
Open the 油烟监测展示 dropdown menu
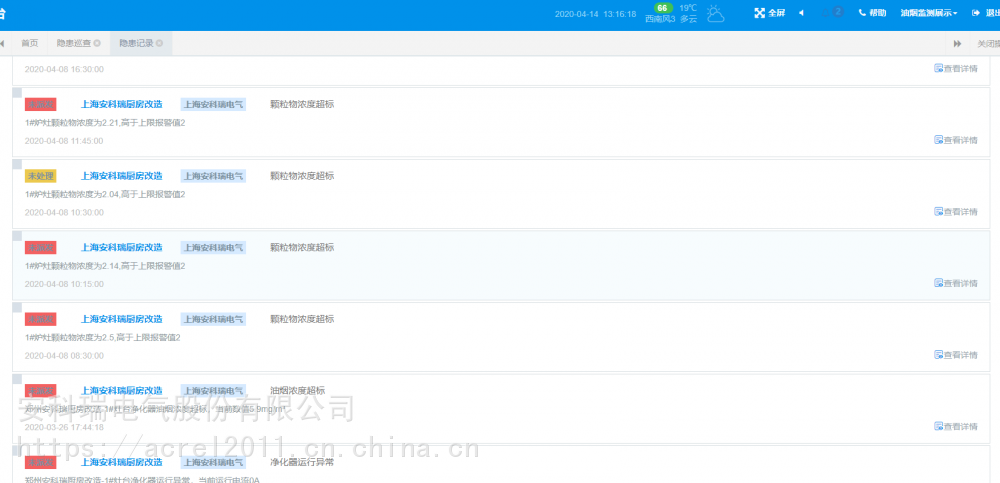click(929, 13)
